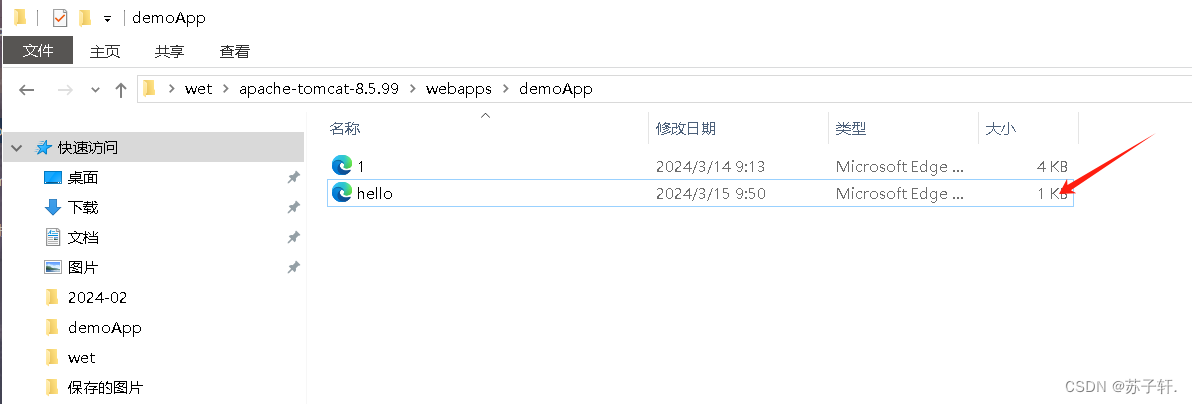This screenshot has height=404, width=1192.
Task: Collapse the 快速访问 tree node
Action: [17, 148]
